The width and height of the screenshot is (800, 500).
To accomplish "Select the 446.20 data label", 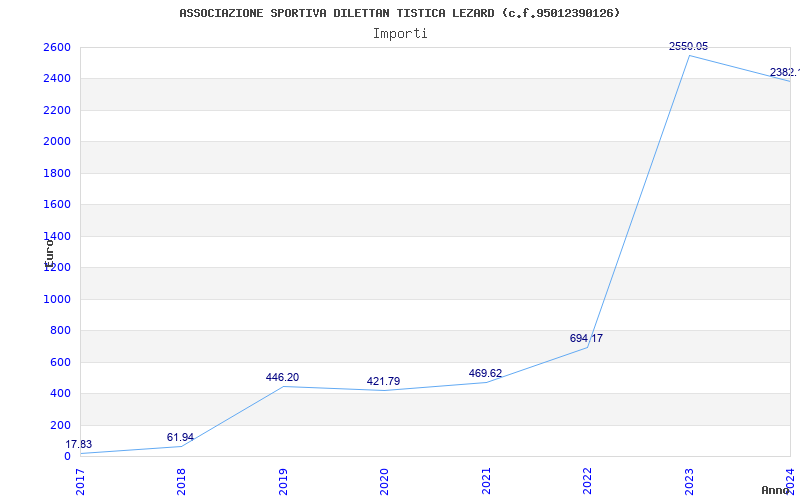I will (282, 378).
